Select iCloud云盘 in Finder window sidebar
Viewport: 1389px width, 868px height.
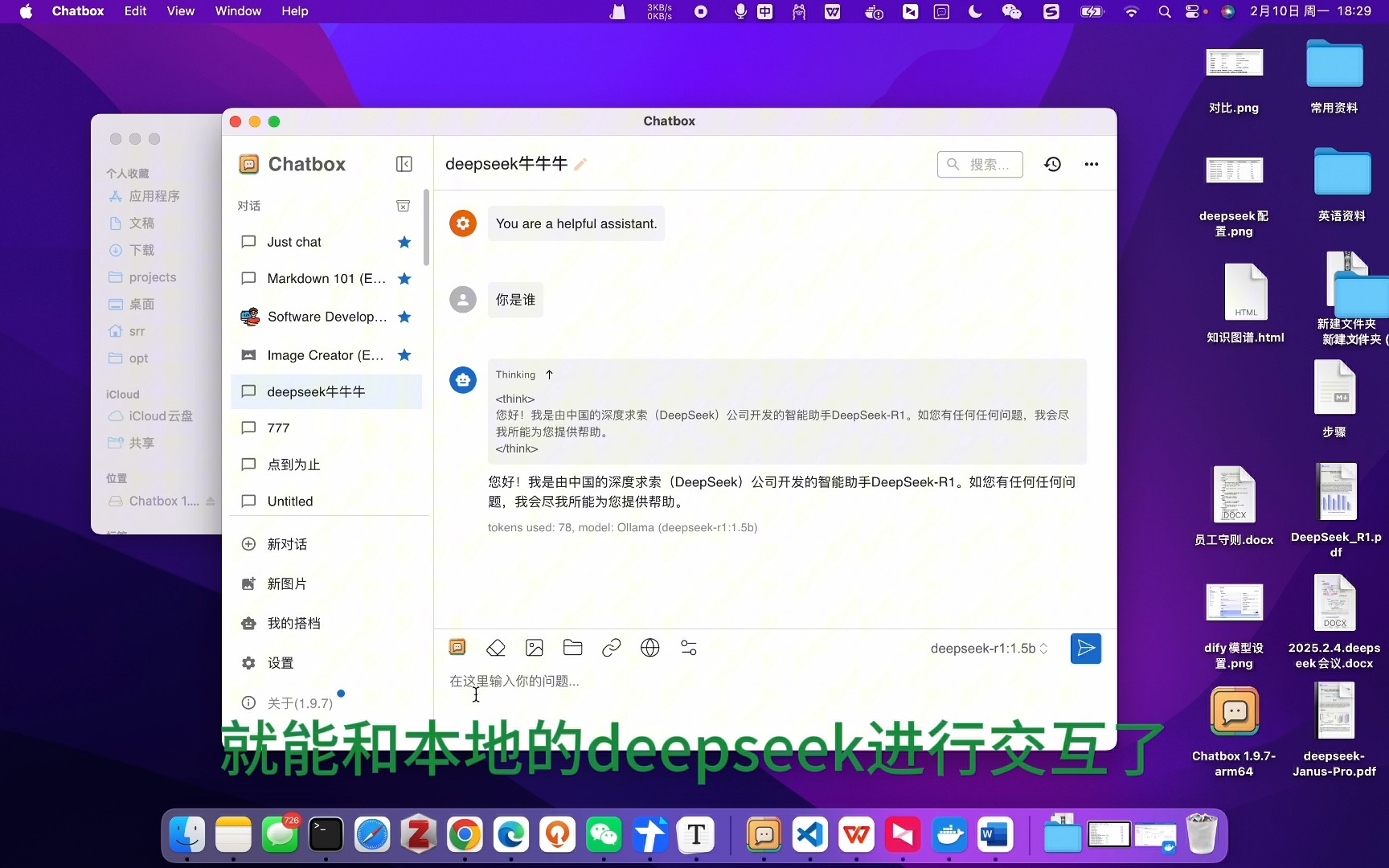click(x=161, y=416)
